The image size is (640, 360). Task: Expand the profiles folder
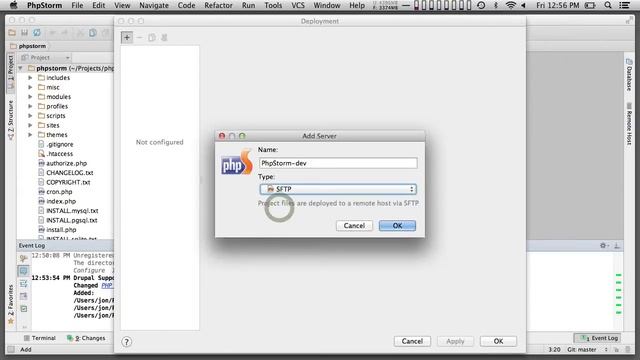[x=30, y=106]
